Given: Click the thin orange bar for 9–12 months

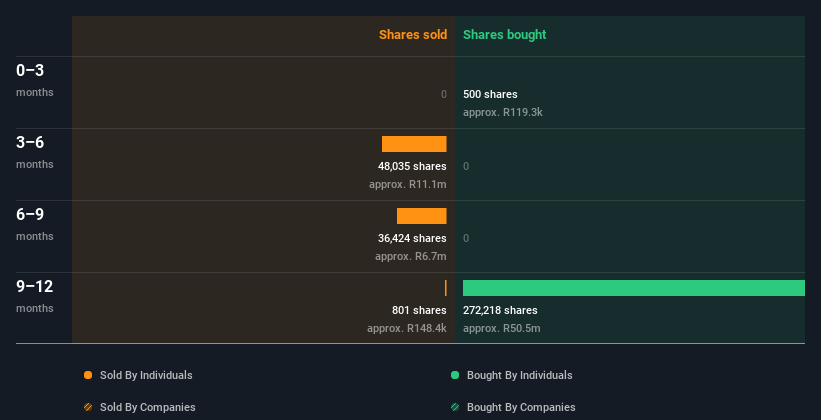Looking at the screenshot, I should point(446,288).
